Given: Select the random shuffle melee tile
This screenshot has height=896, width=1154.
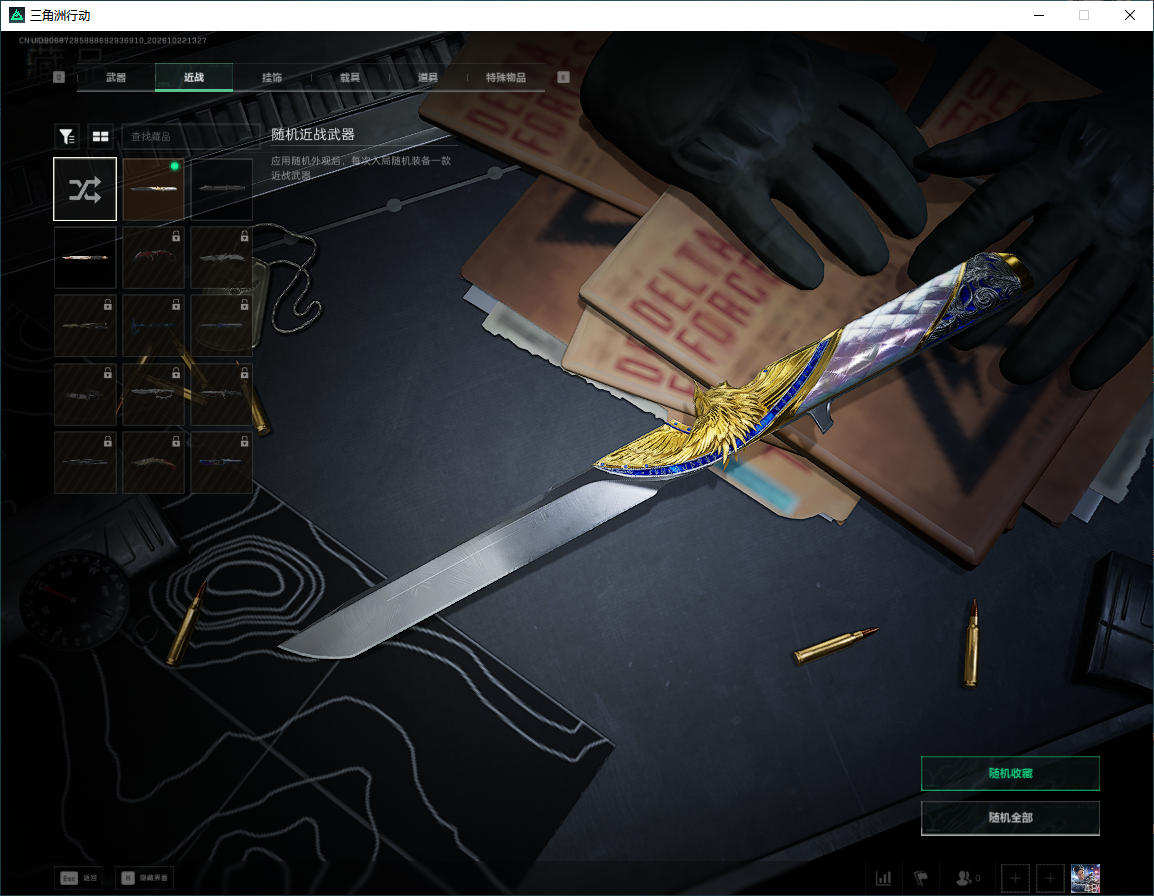Looking at the screenshot, I should (x=85, y=189).
